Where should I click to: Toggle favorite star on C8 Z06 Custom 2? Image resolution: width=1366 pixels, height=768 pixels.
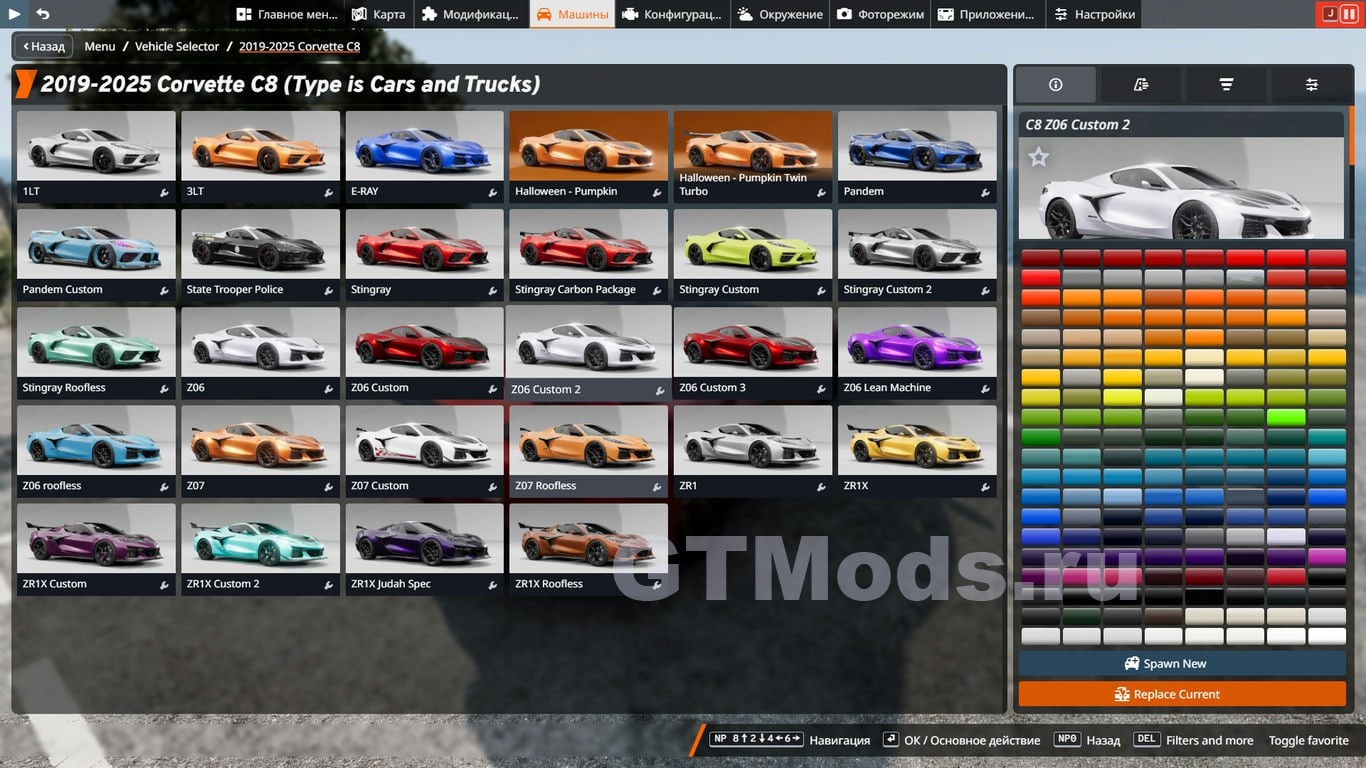tap(1039, 157)
